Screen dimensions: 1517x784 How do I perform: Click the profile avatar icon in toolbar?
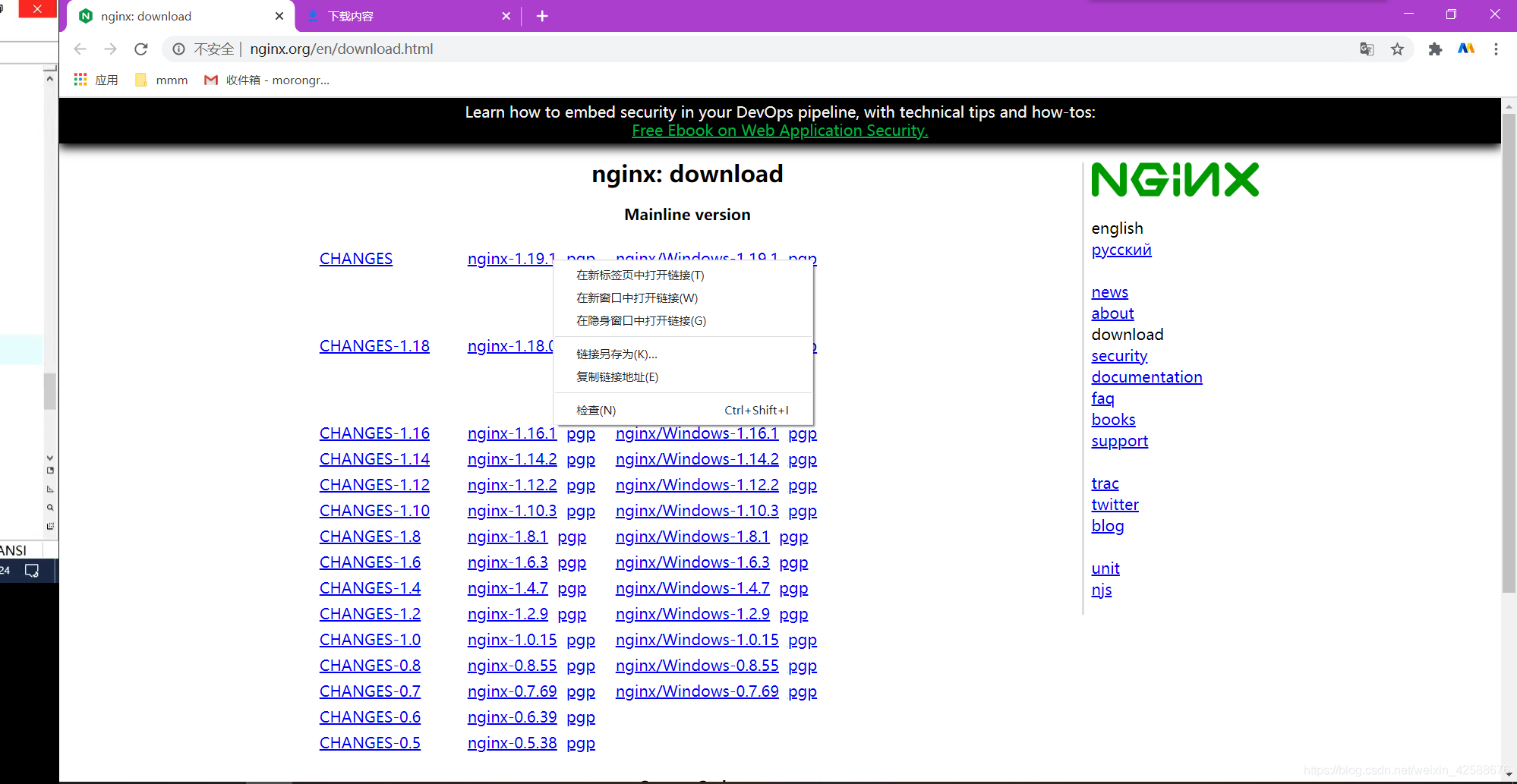[x=1466, y=49]
